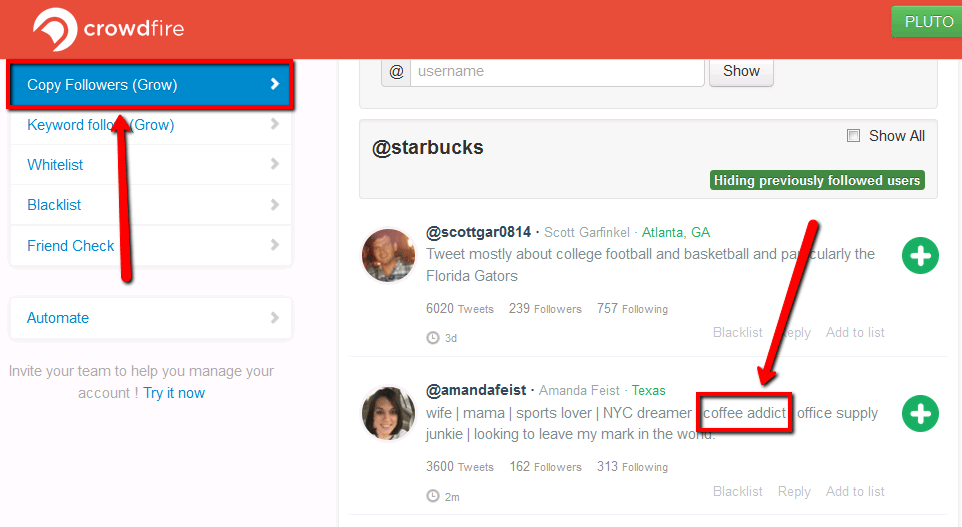Expand Blacklist chevron arrow in sidebar
This screenshot has width=962, height=527.
click(x=275, y=204)
